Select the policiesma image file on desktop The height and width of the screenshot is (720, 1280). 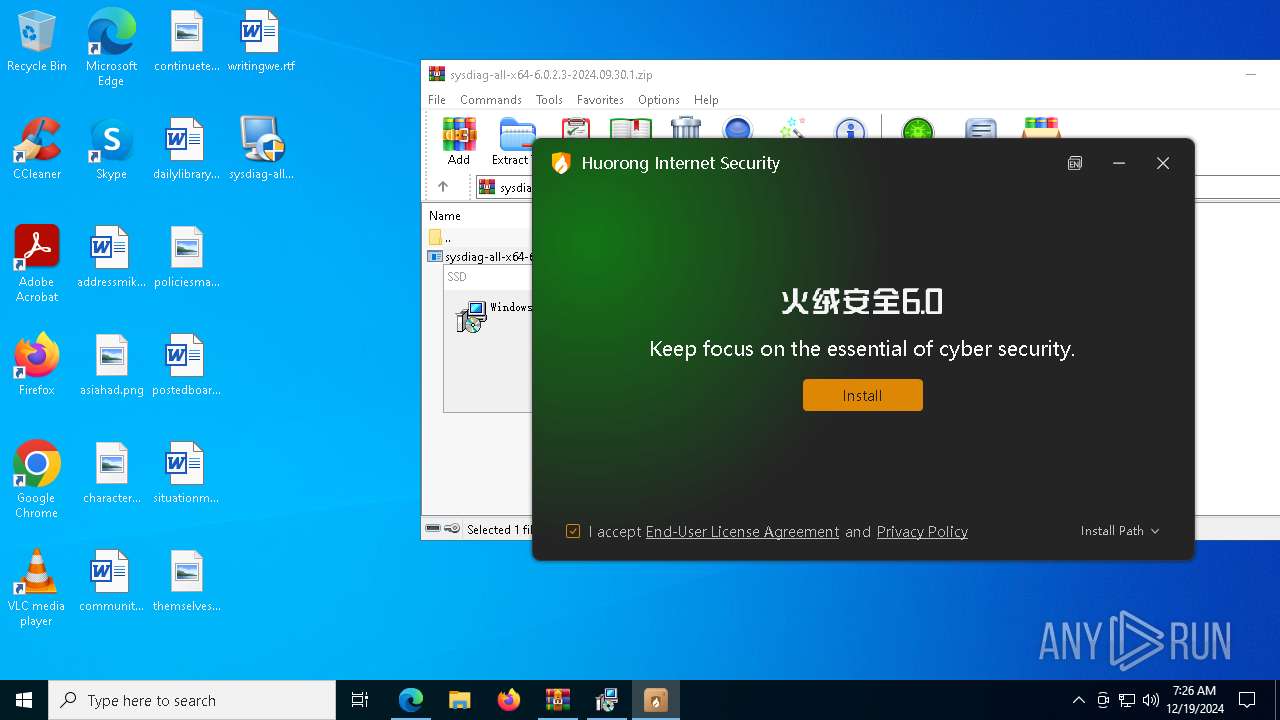point(186,256)
